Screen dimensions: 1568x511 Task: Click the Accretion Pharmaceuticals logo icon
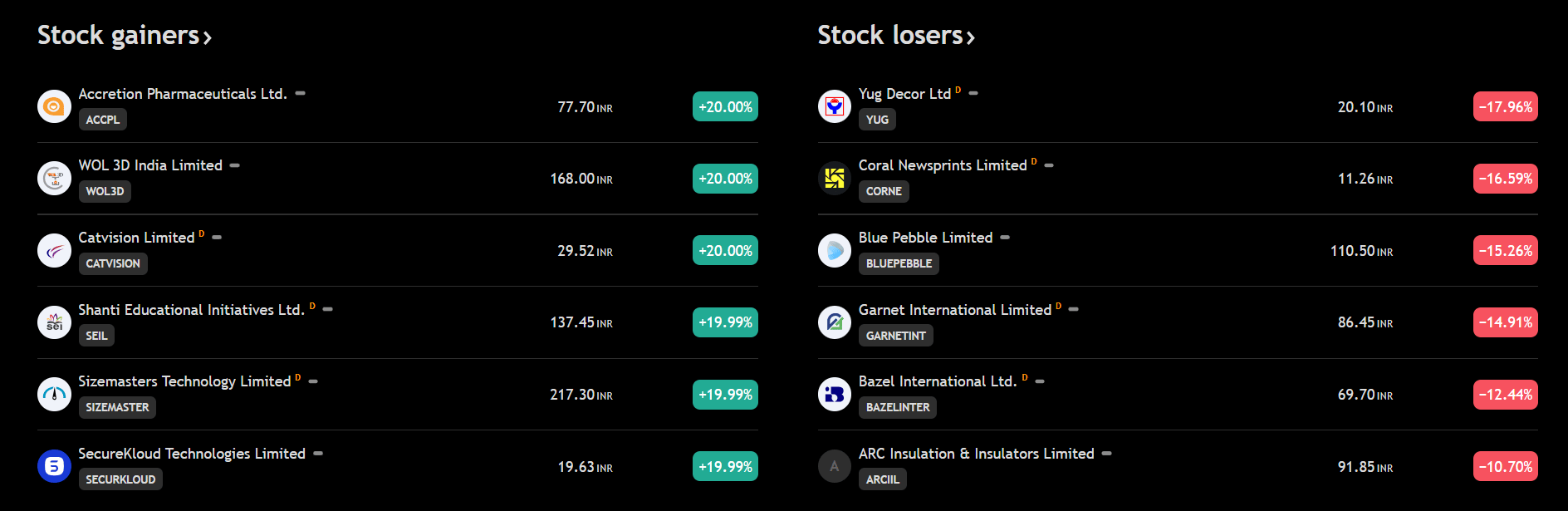pos(54,106)
